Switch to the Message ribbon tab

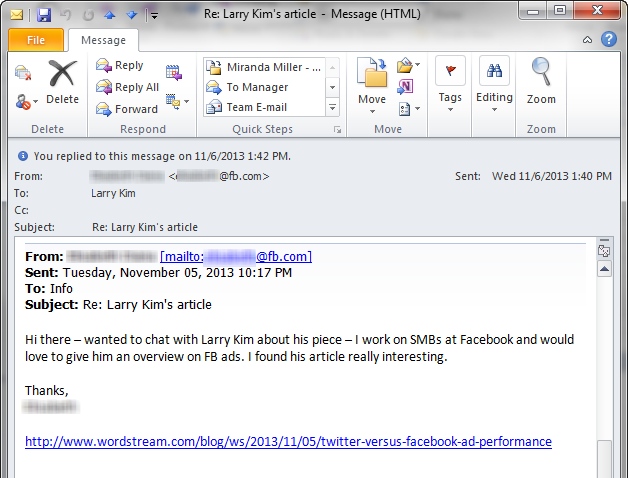(x=103, y=40)
